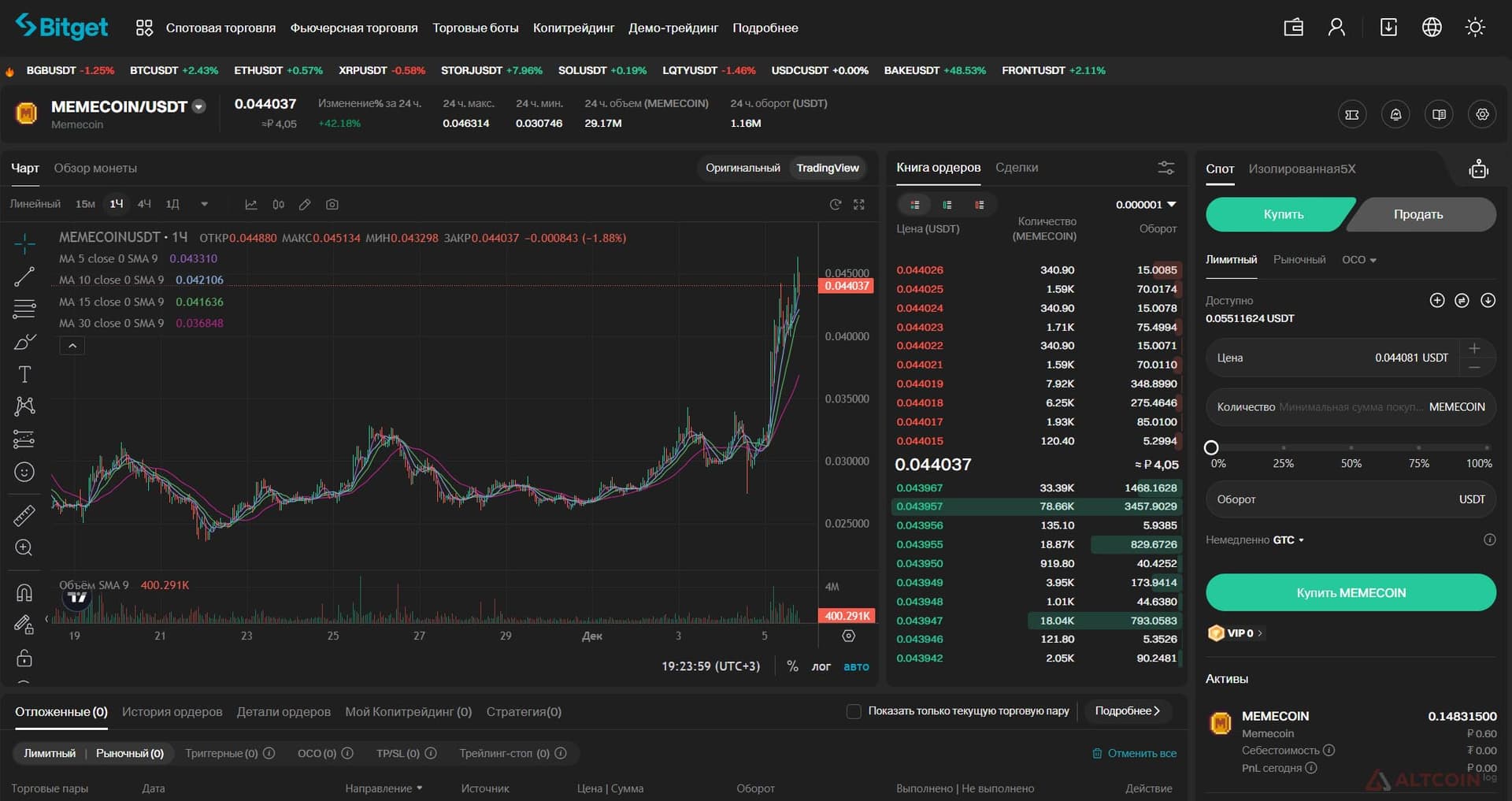The height and width of the screenshot is (801, 1512).
Task: Switch to Обзор монеты tab
Action: pyautogui.click(x=95, y=169)
